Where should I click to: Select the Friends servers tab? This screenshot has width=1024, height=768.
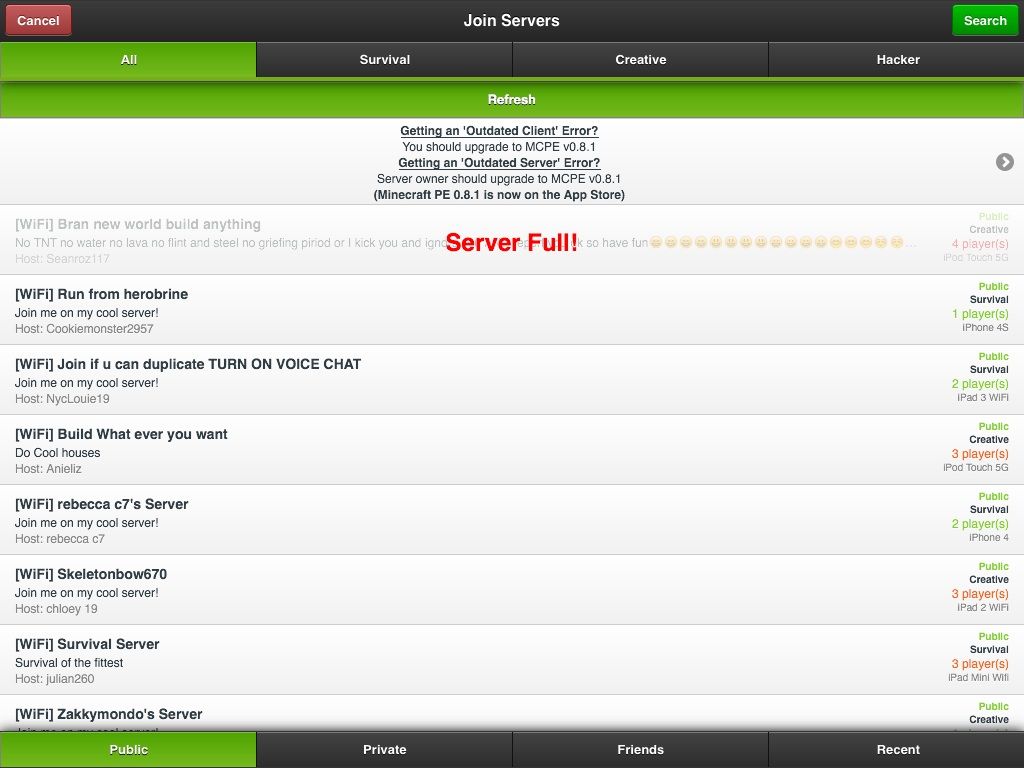[640, 750]
